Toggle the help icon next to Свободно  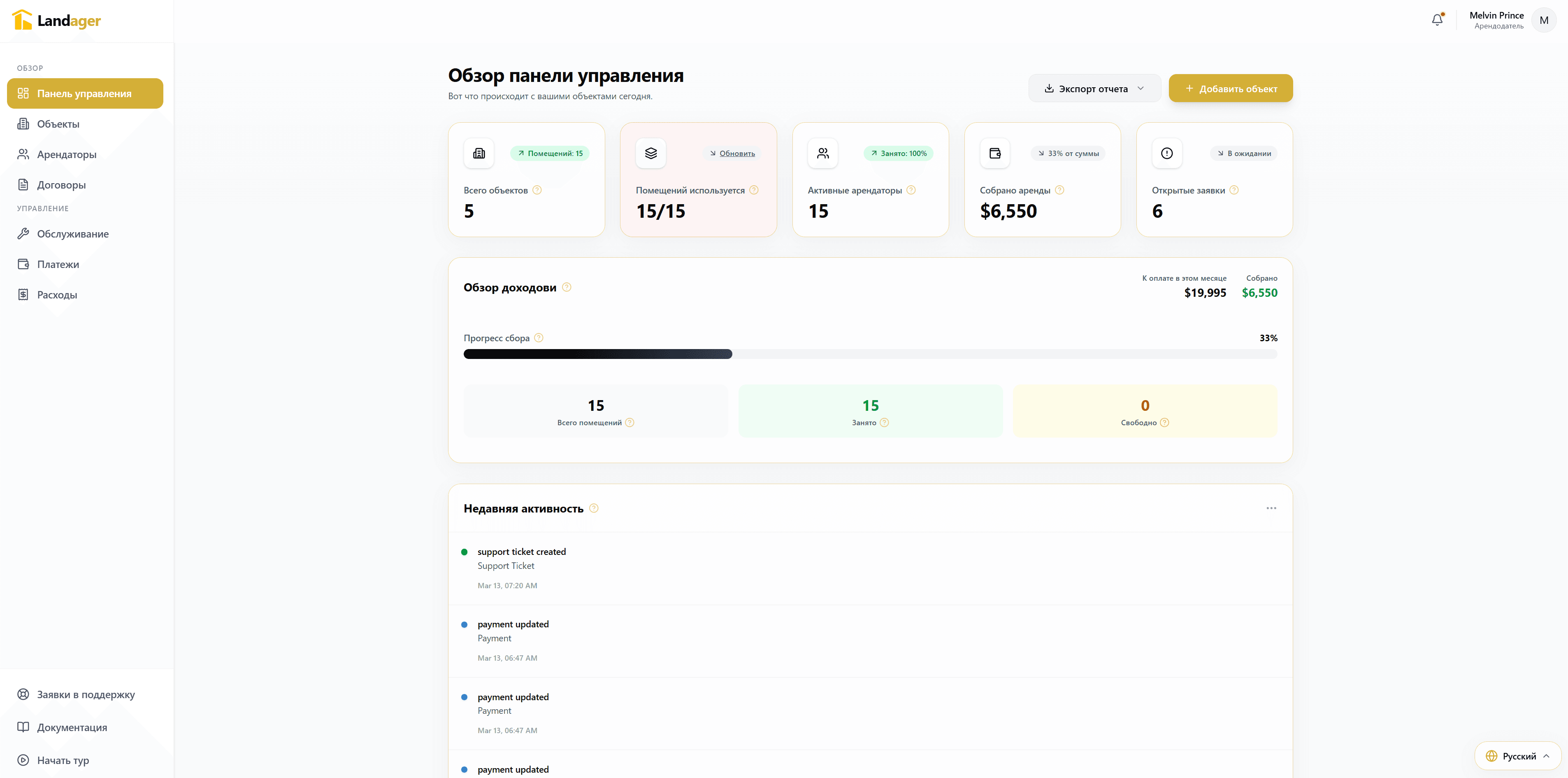[1164, 422]
